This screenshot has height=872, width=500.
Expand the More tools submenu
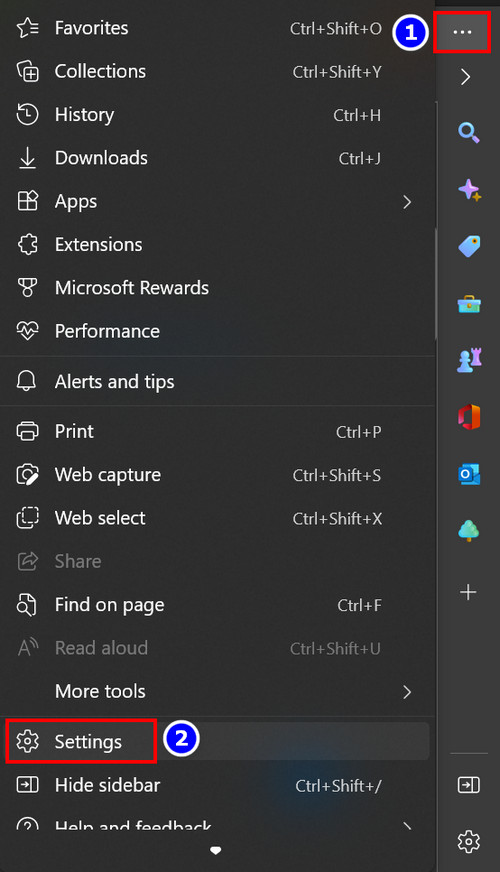217,691
